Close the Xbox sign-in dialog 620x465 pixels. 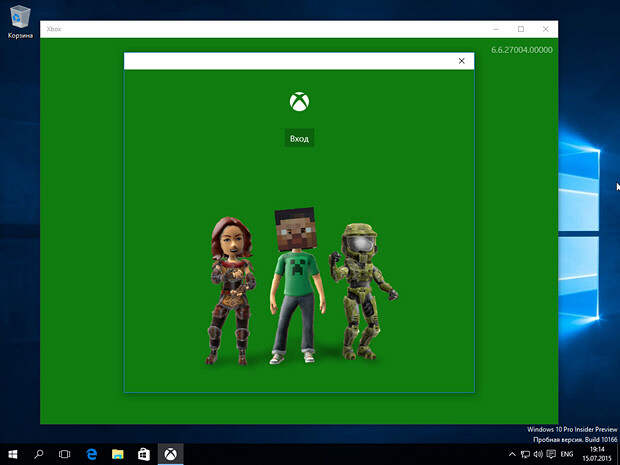(x=461, y=61)
